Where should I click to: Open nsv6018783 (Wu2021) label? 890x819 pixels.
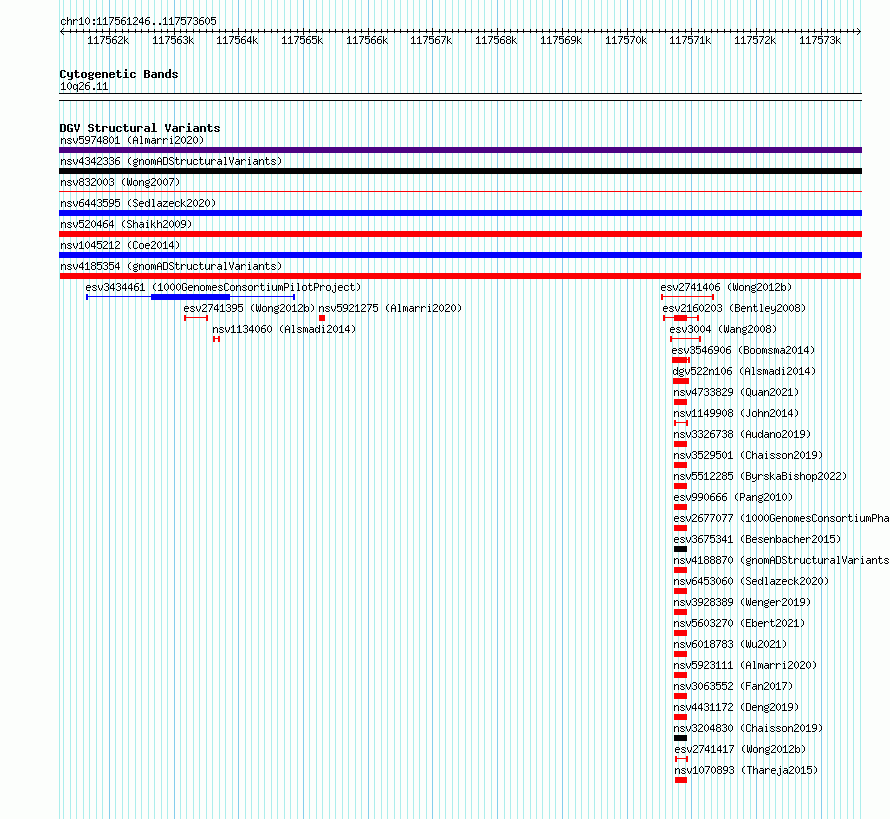tap(731, 644)
